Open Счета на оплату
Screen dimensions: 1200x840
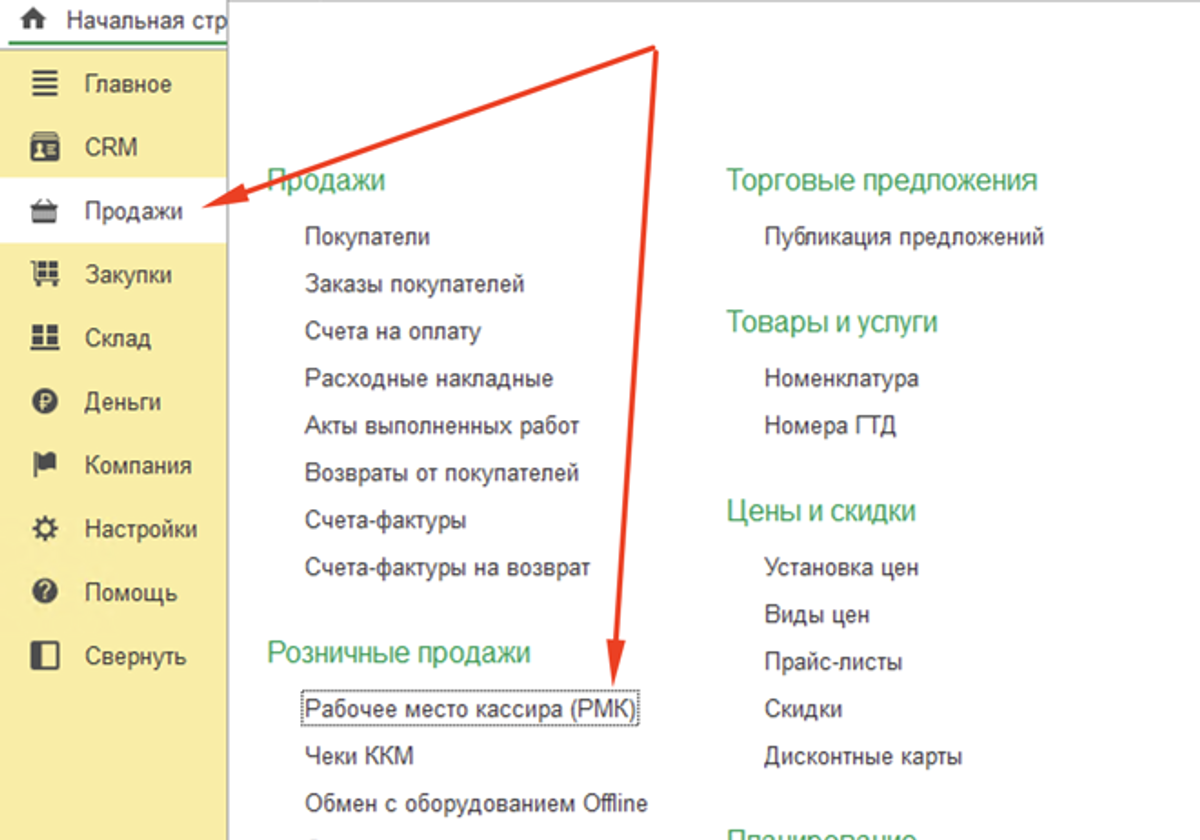tap(393, 331)
